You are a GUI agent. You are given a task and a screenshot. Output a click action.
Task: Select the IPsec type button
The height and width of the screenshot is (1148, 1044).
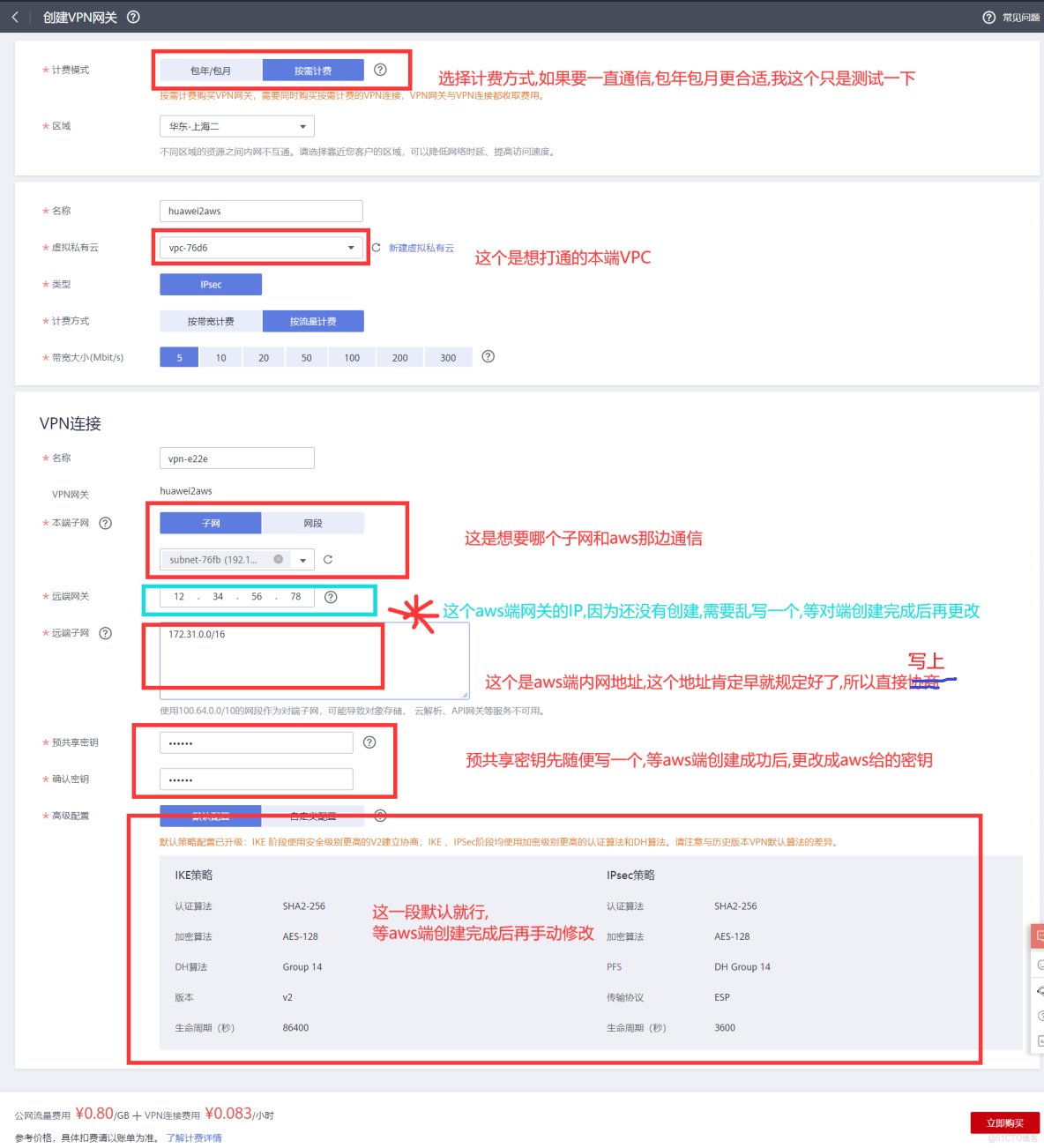click(211, 284)
